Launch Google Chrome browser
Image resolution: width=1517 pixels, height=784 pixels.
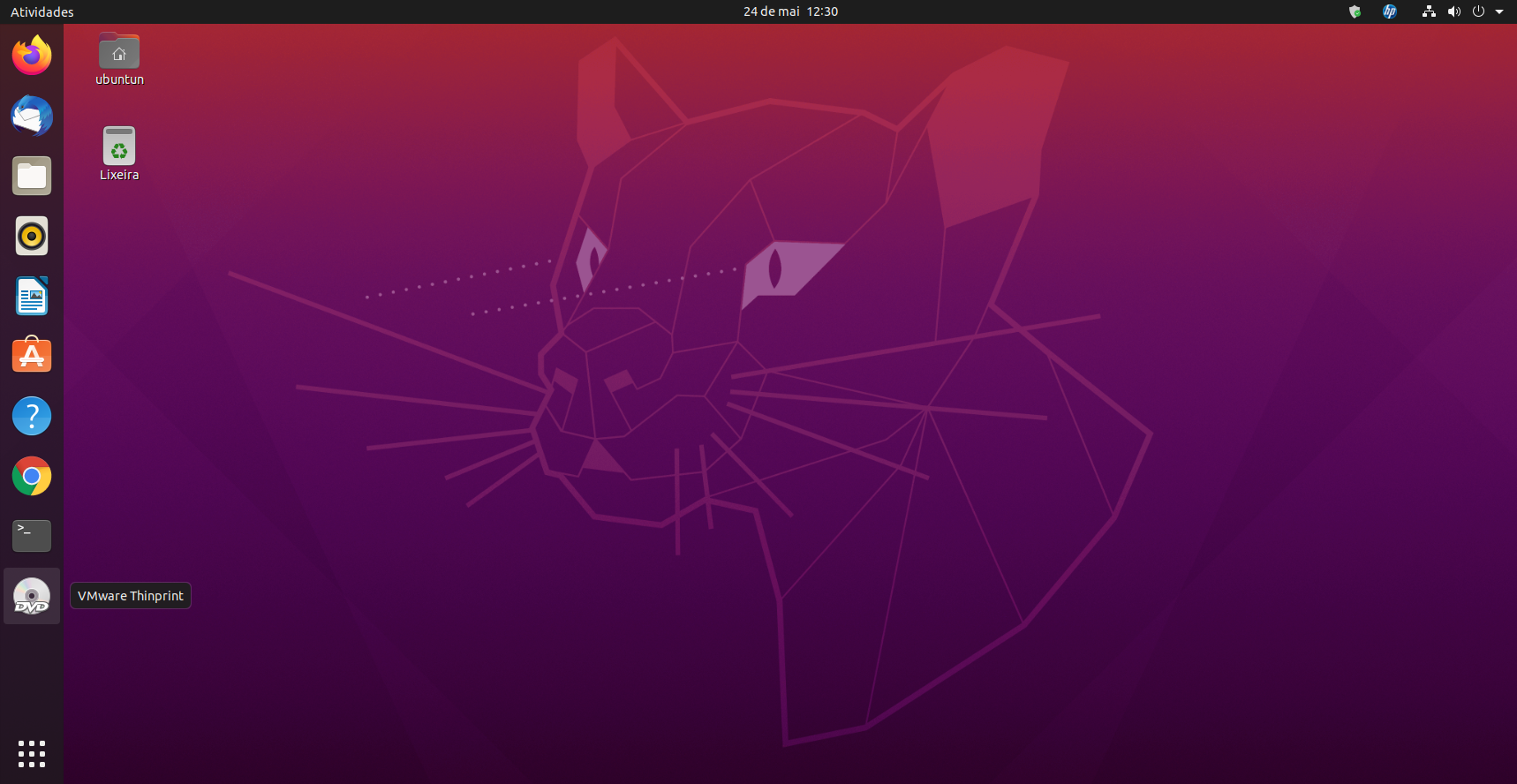click(32, 476)
